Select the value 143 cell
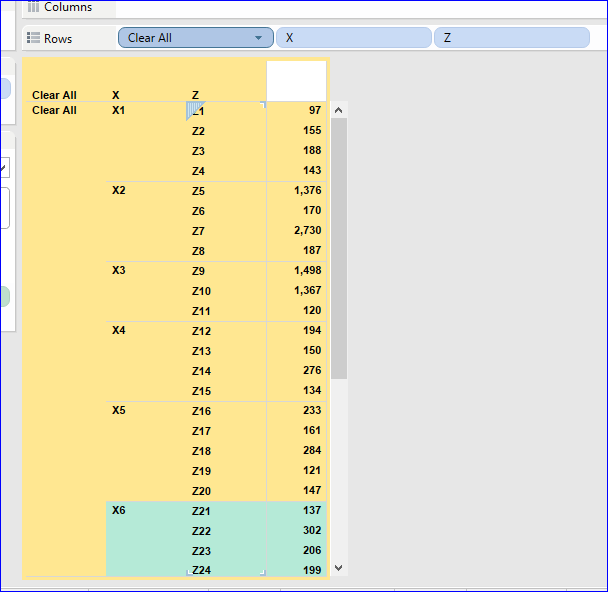Viewport: 608px width, 592px height. click(312, 170)
